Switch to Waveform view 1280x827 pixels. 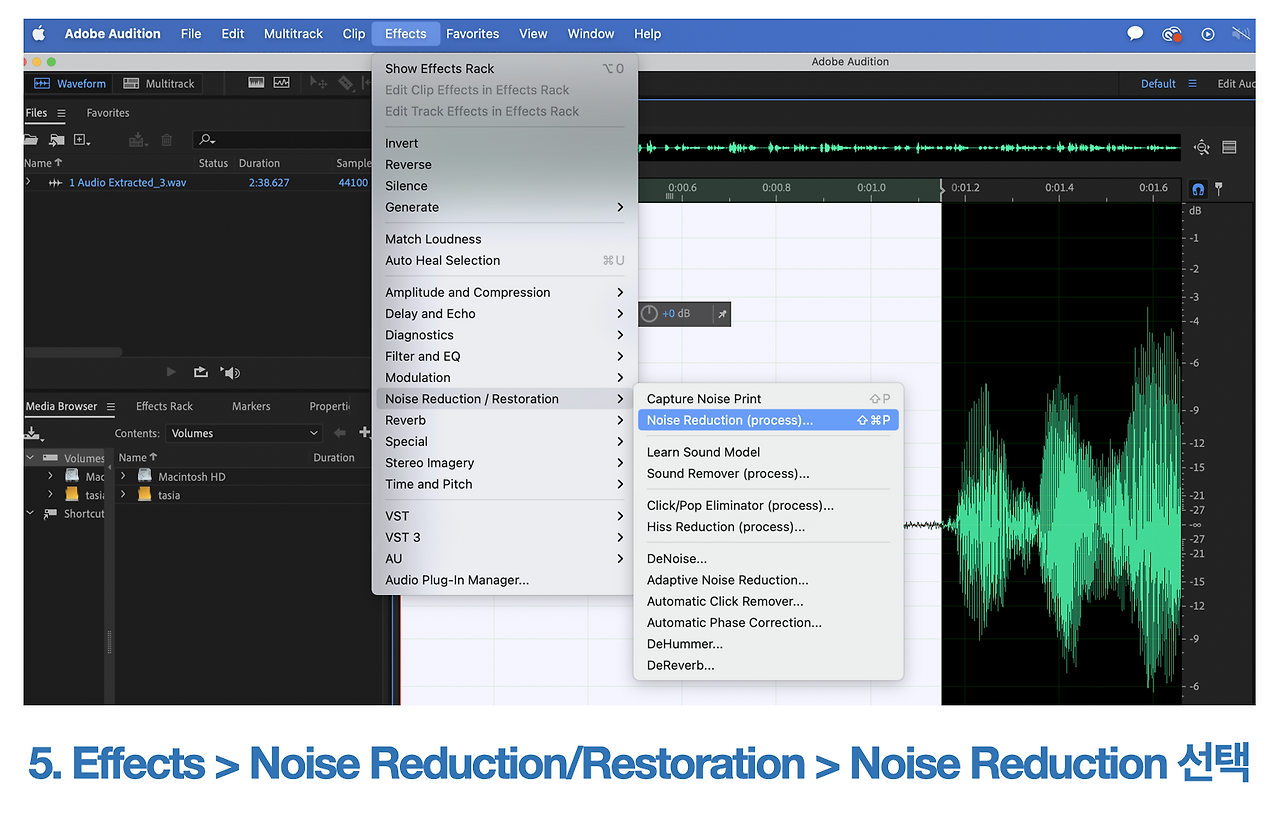(70, 84)
